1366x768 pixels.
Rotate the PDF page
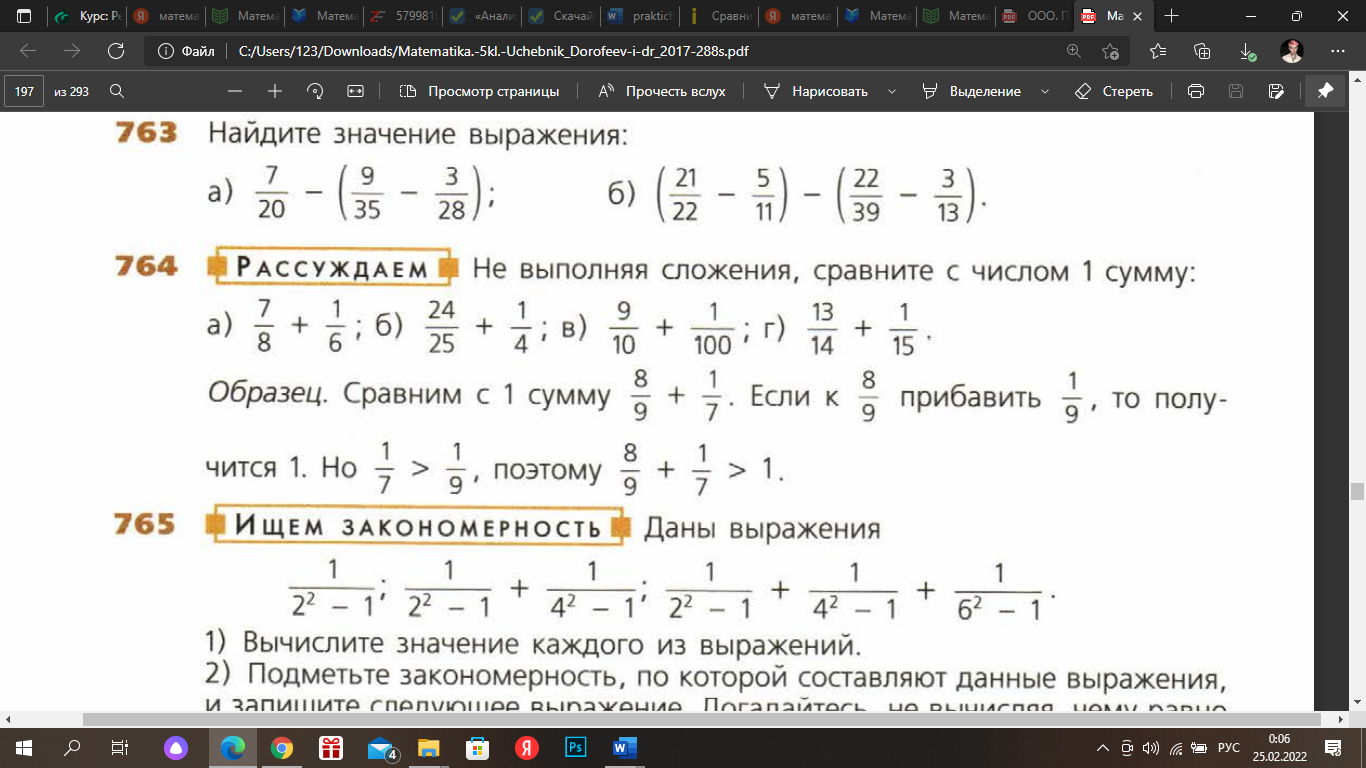(316, 91)
